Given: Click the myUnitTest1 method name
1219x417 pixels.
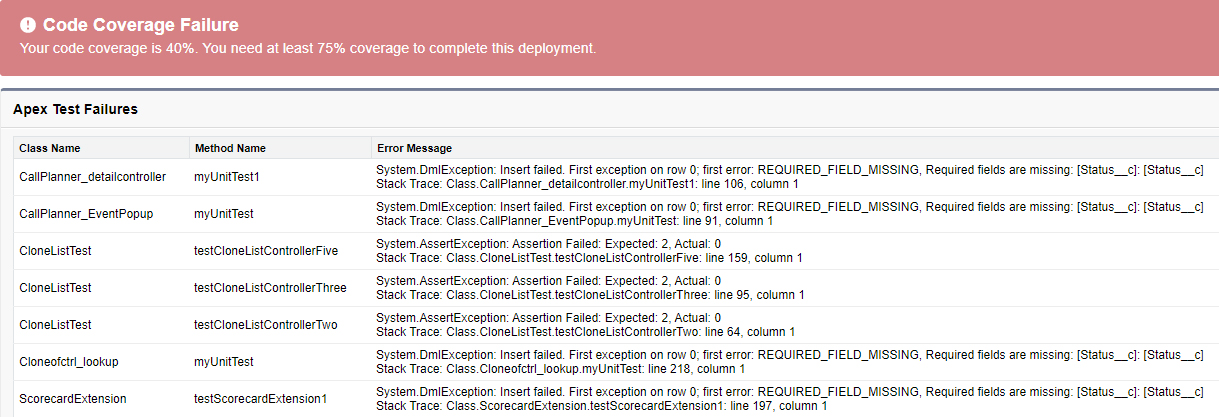Looking at the screenshot, I should coord(226,177).
